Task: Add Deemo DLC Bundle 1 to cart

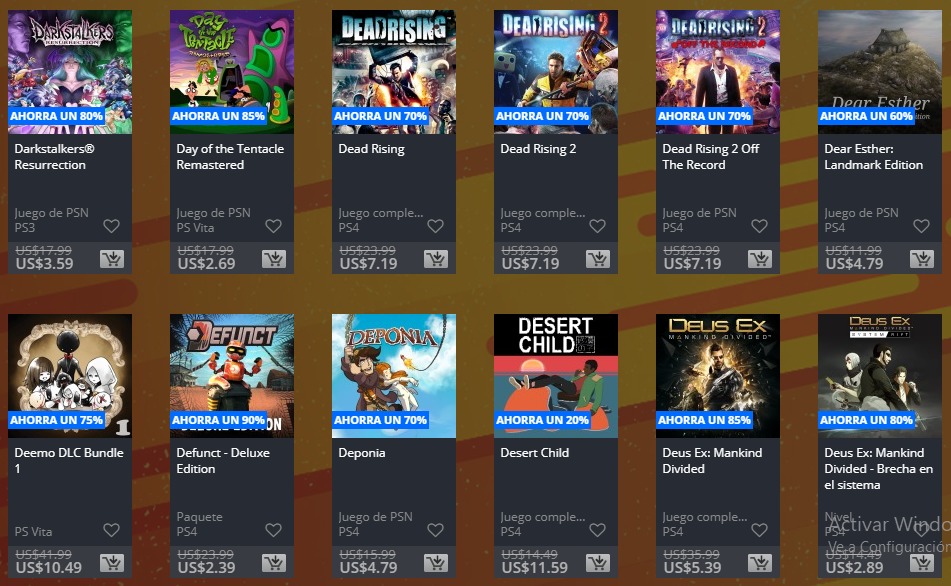Action: tap(112, 564)
